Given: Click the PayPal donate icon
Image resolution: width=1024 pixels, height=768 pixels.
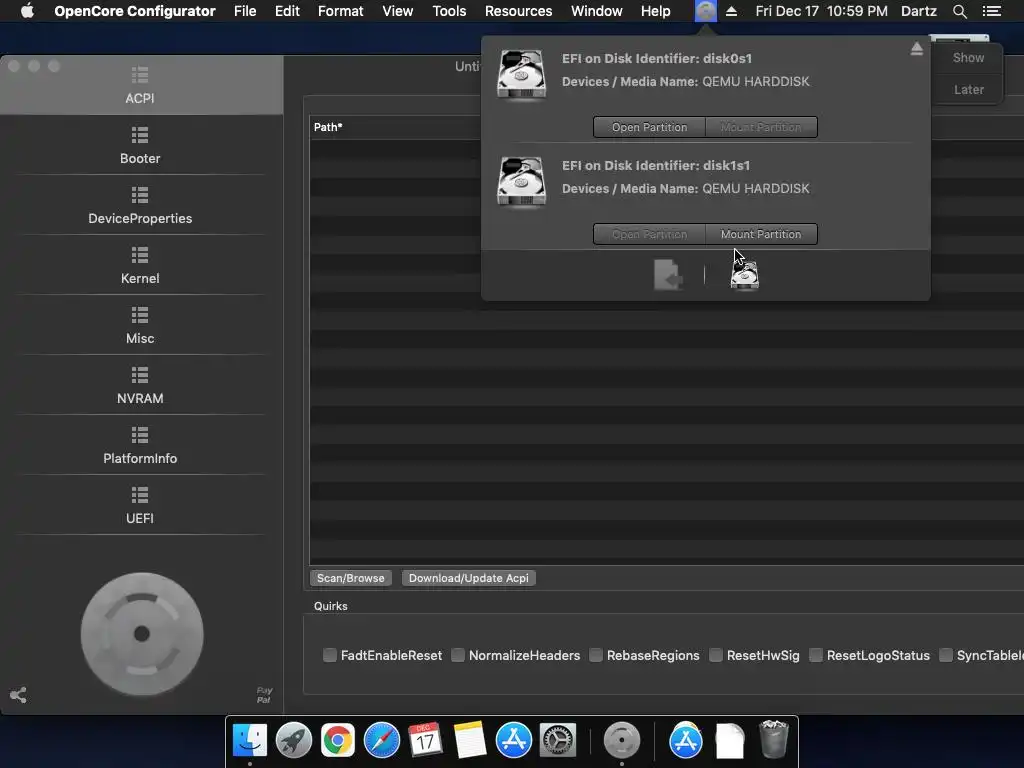Looking at the screenshot, I should pos(264,695).
